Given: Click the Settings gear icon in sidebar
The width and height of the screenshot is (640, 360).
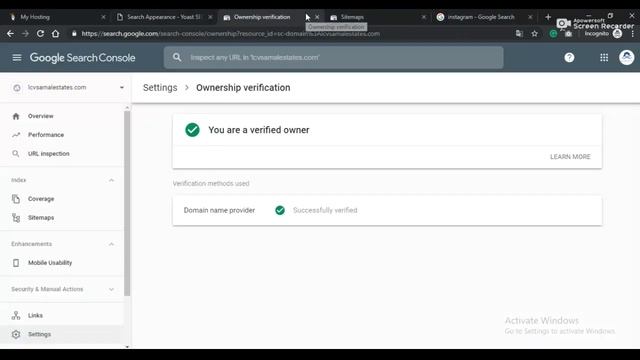Looking at the screenshot, I should coord(16,334).
